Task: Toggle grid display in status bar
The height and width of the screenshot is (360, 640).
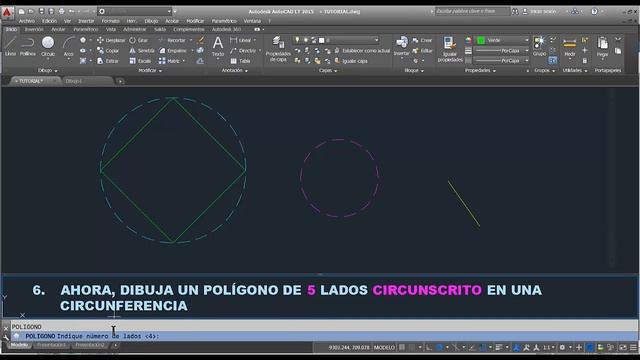Action: (402, 348)
